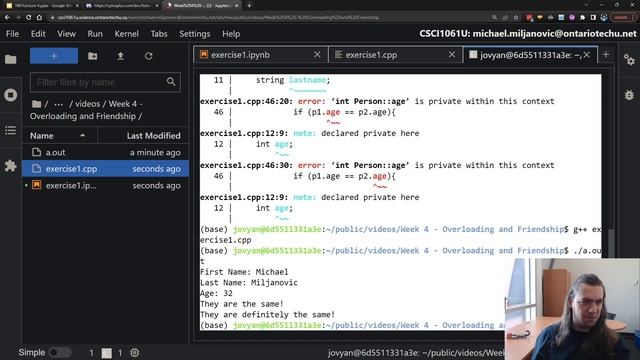Click the share page icon in address bar
Image resolution: width=640 pixels, height=360 pixels.
point(505,18)
